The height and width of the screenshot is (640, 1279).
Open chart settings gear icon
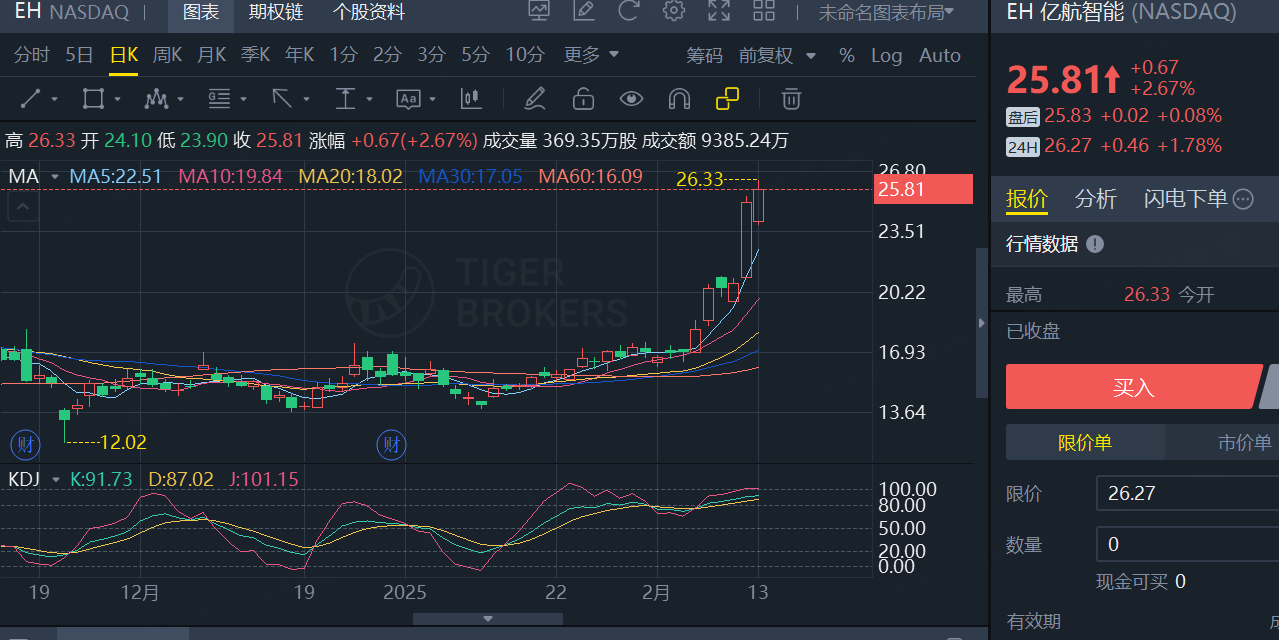tap(674, 12)
